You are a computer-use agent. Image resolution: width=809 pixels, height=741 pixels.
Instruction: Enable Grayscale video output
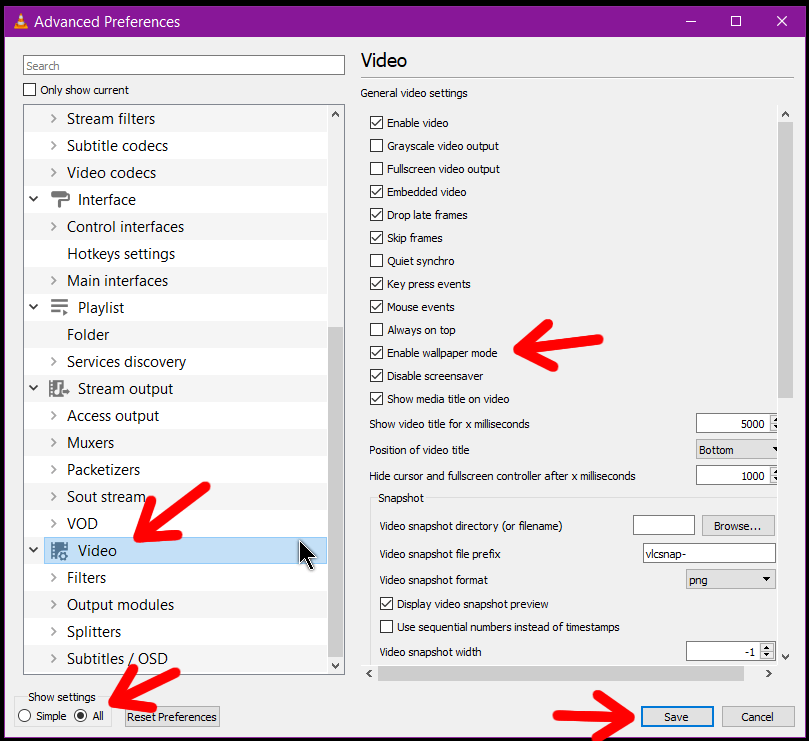coord(376,146)
